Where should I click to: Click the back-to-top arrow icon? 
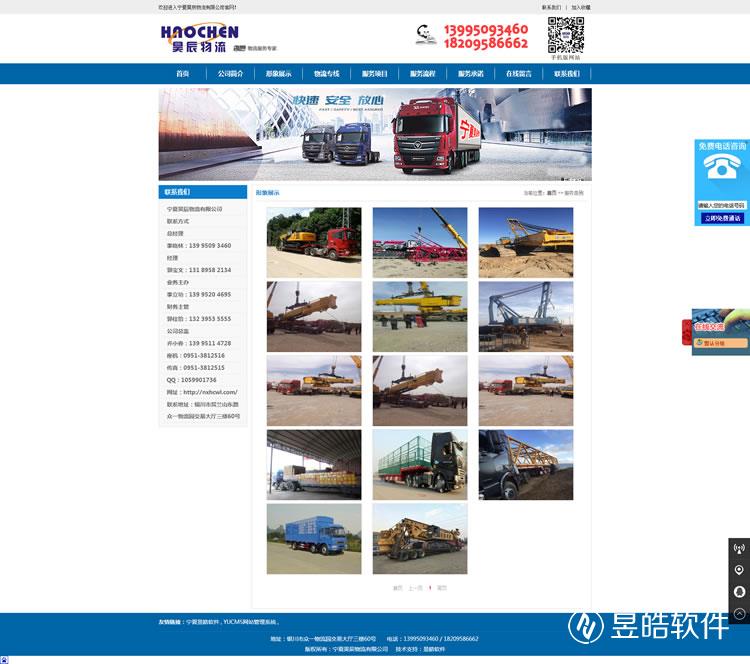[739, 613]
